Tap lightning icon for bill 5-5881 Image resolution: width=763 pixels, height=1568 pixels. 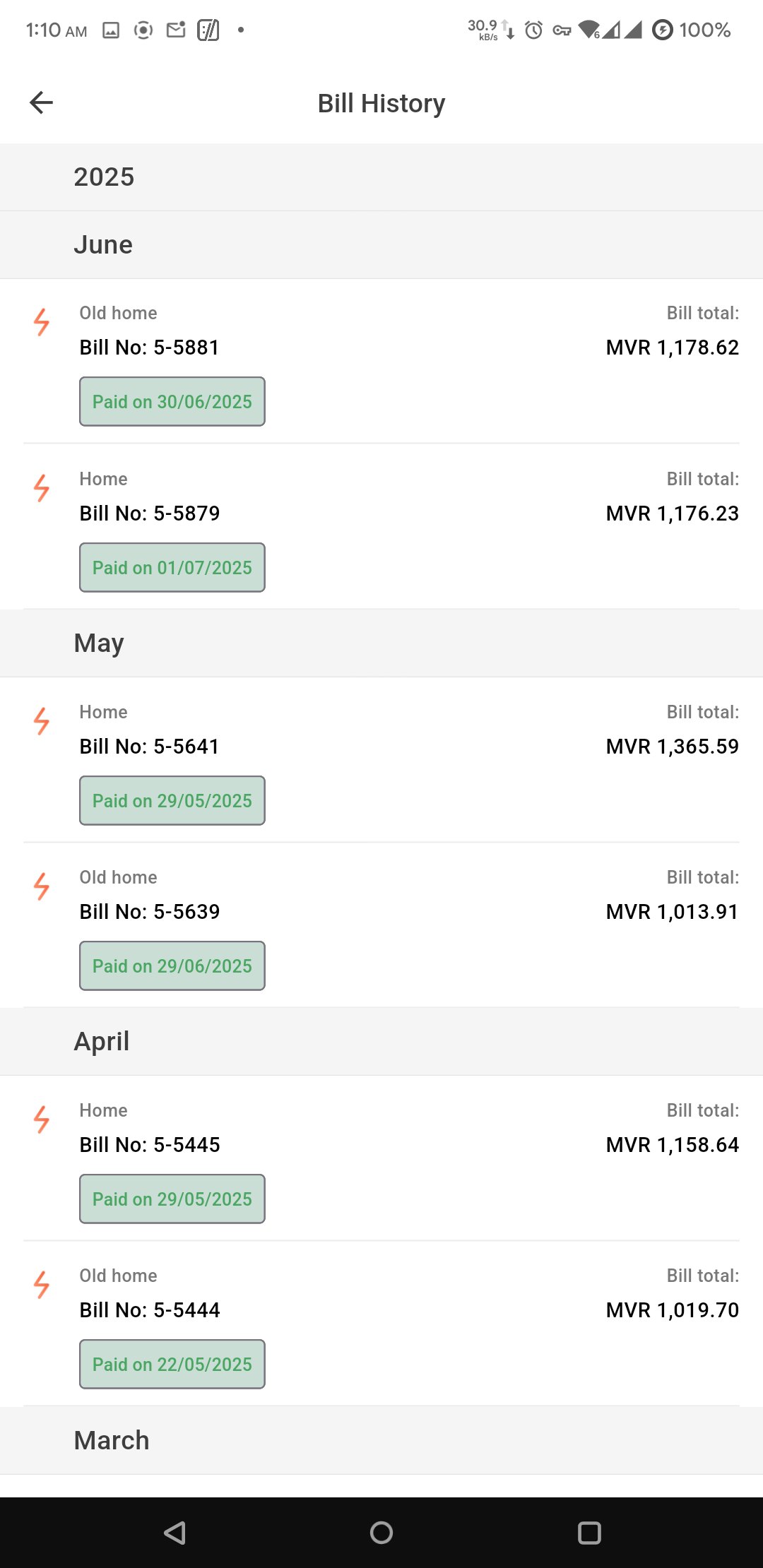[x=42, y=322]
